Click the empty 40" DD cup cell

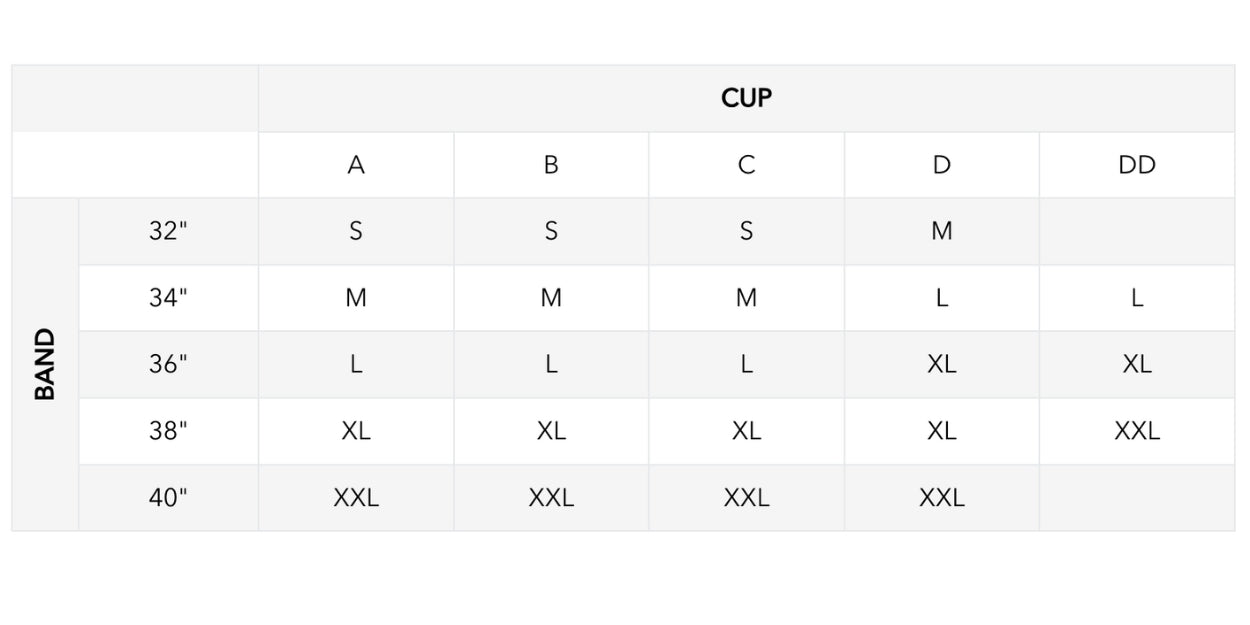tap(1137, 497)
